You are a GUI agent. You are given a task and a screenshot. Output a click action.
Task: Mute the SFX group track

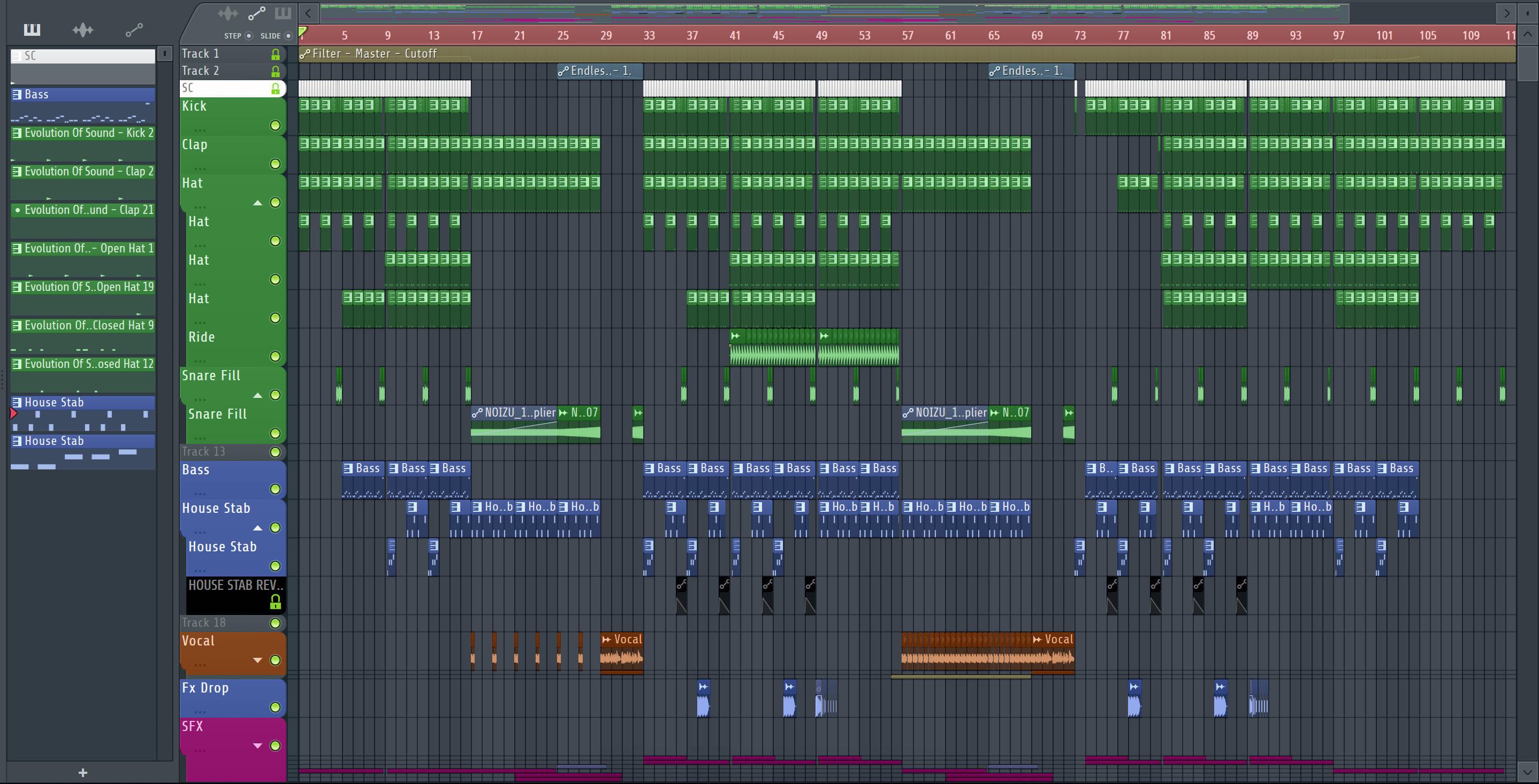pos(276,746)
